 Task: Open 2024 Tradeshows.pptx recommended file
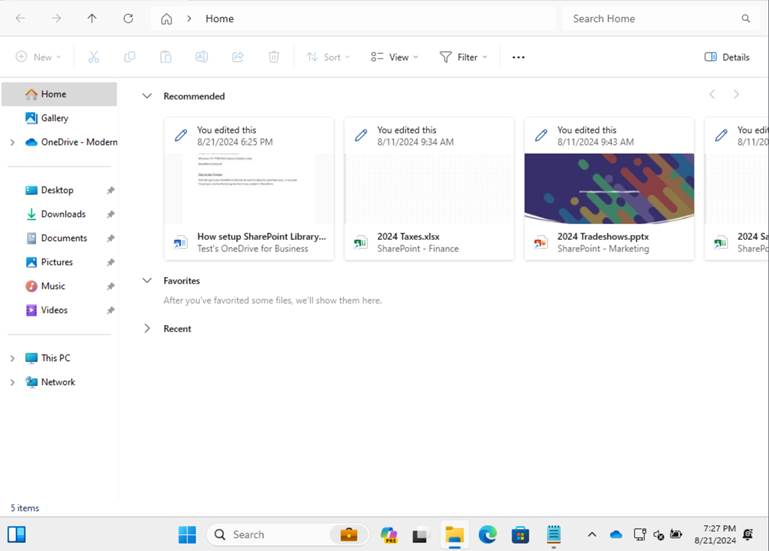[x=608, y=189]
